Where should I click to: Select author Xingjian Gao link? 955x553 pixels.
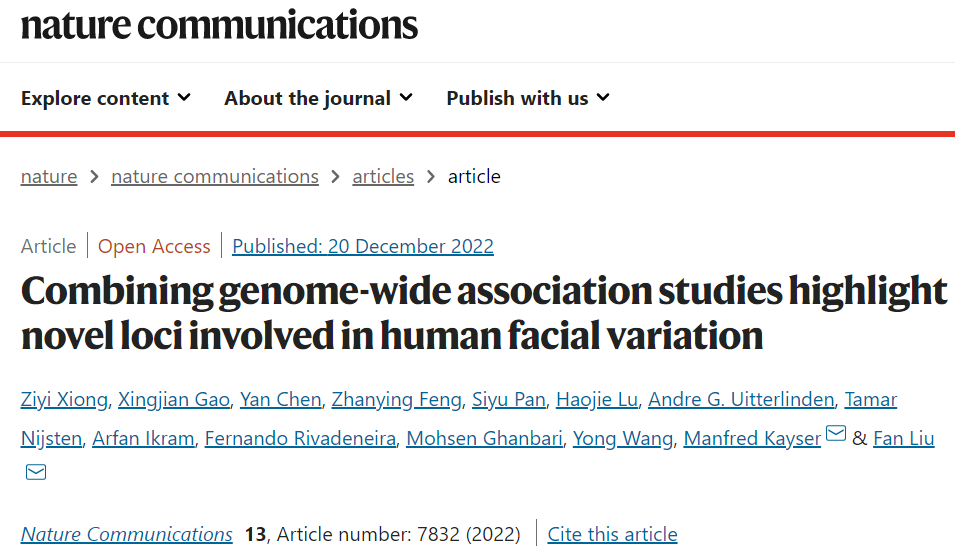click(x=175, y=400)
